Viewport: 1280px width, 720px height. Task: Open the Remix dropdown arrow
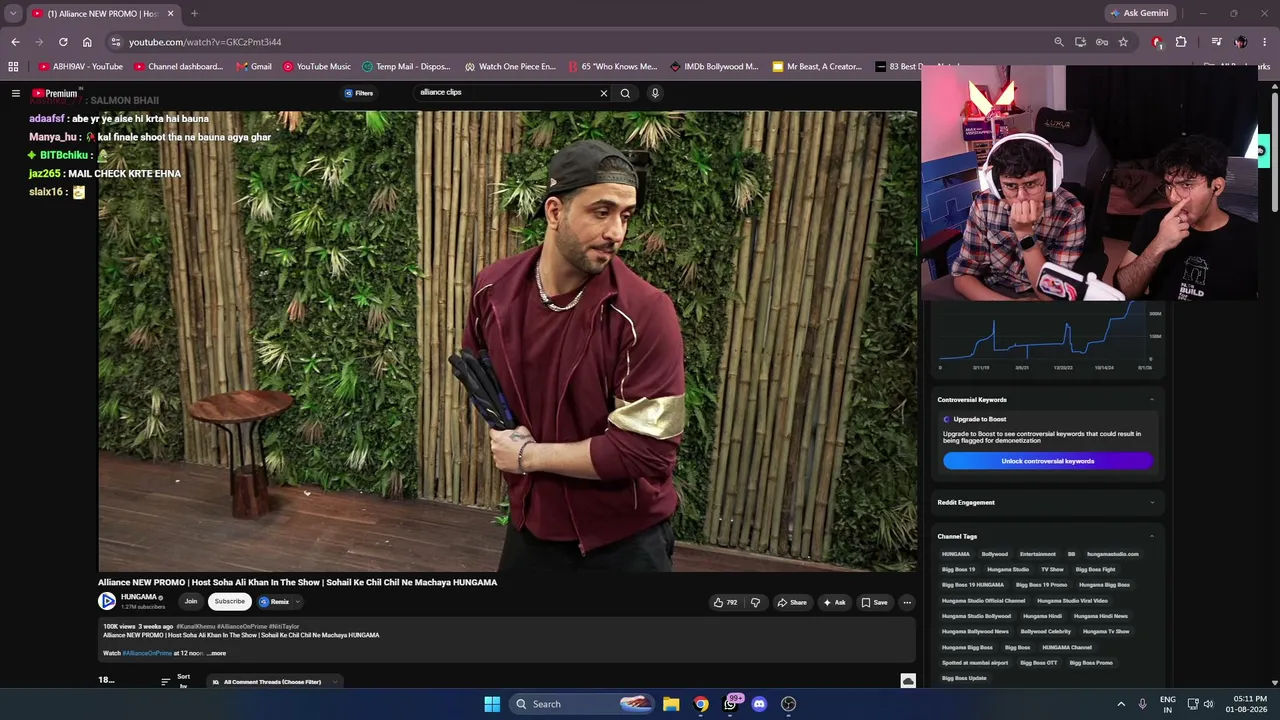pyautogui.click(x=297, y=602)
